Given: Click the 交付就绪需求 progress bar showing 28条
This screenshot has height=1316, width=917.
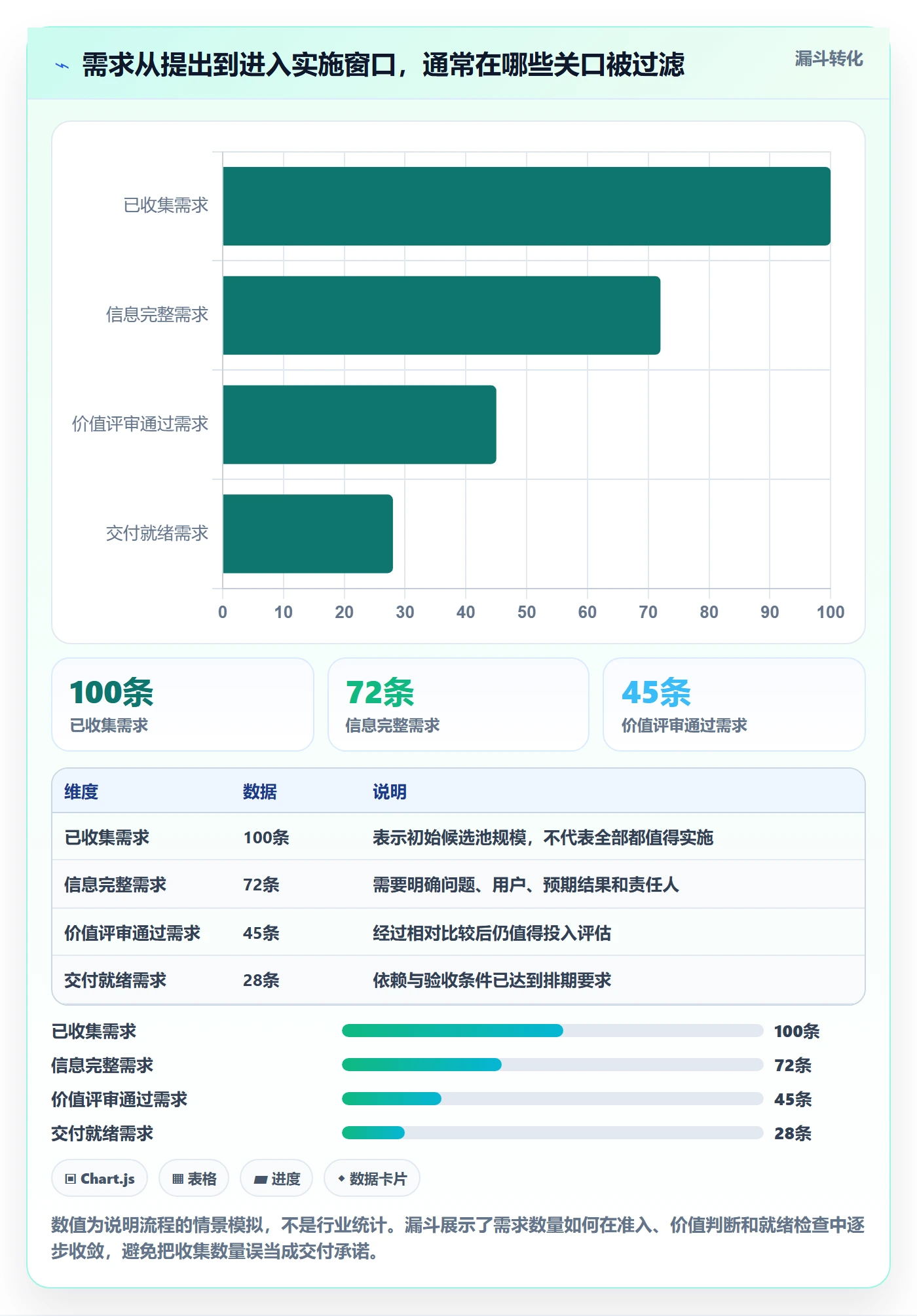Looking at the screenshot, I should pos(553,1133).
